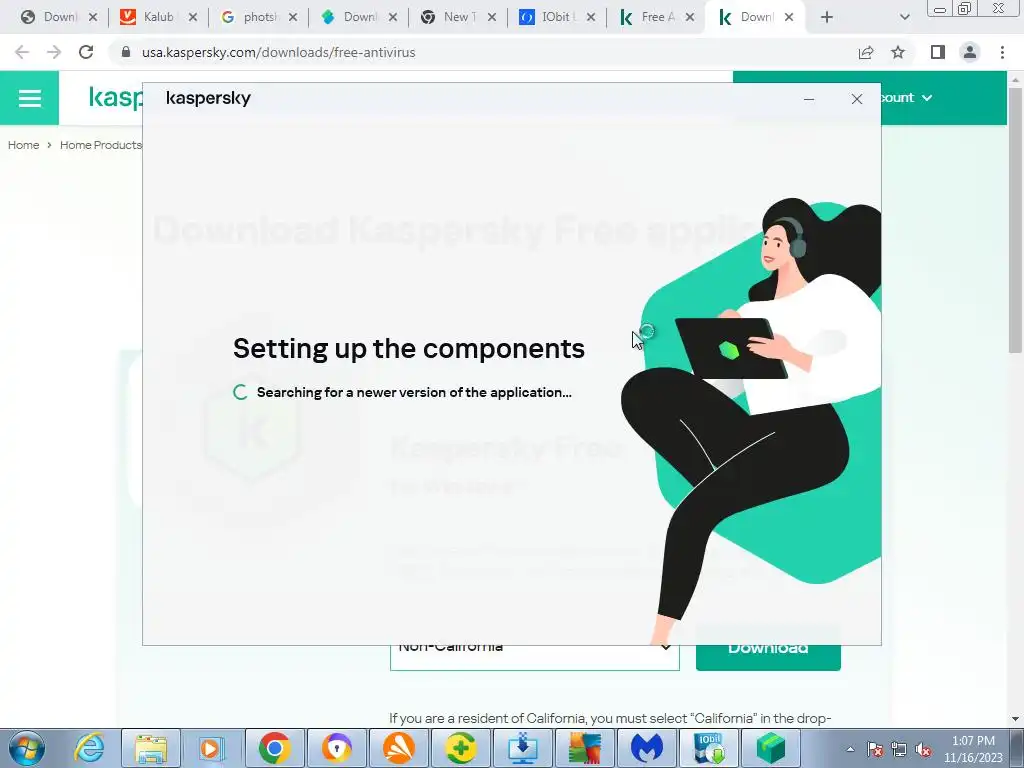Click the network tray icon
This screenshot has width=1024, height=768.
point(899,749)
